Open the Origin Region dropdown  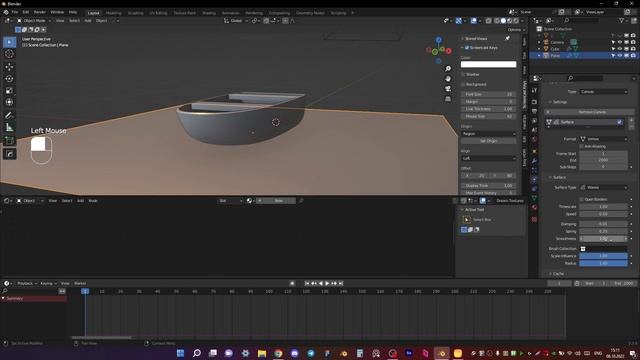tap(489, 134)
